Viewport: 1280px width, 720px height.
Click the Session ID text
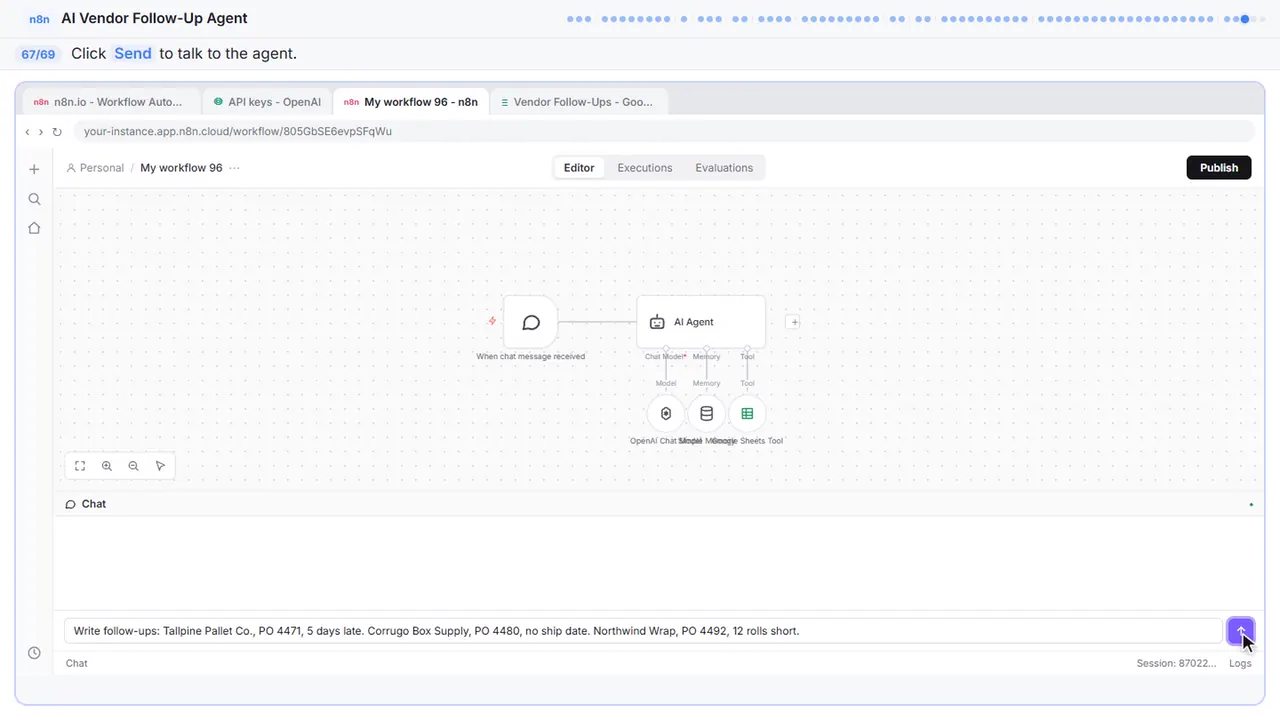pyautogui.click(x=1177, y=663)
